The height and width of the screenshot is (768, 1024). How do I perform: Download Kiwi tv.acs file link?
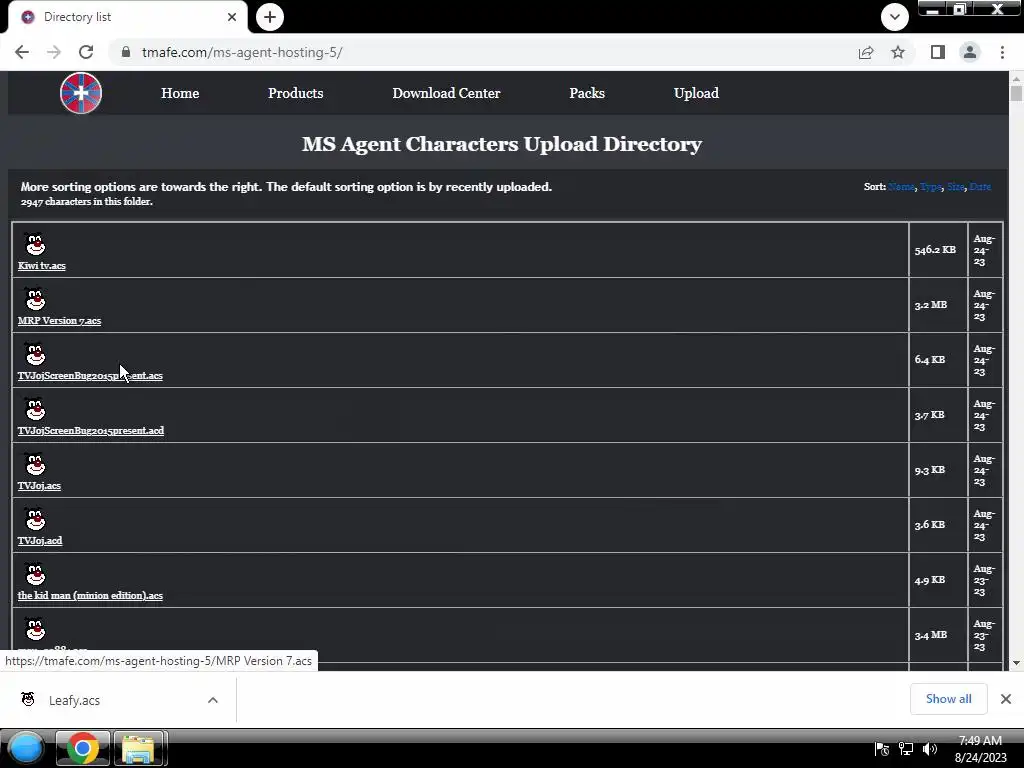pos(42,266)
